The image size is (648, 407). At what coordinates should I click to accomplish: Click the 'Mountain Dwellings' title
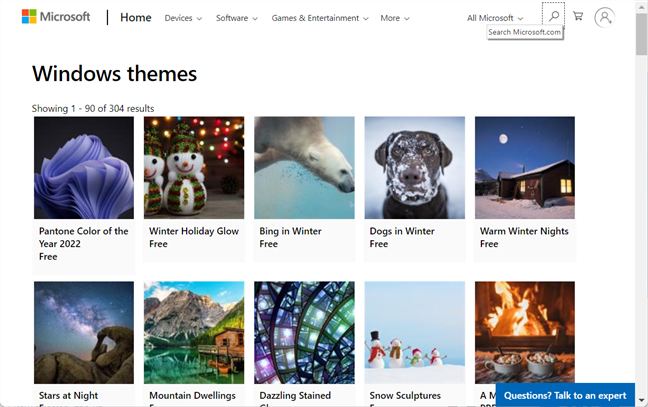coord(192,395)
